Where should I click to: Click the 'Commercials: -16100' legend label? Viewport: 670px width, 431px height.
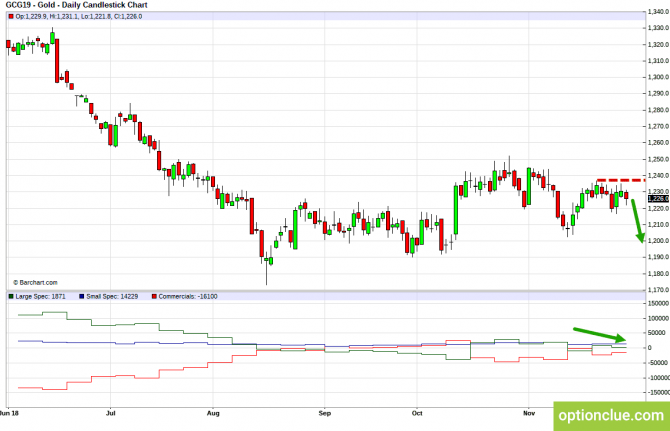tap(188, 296)
